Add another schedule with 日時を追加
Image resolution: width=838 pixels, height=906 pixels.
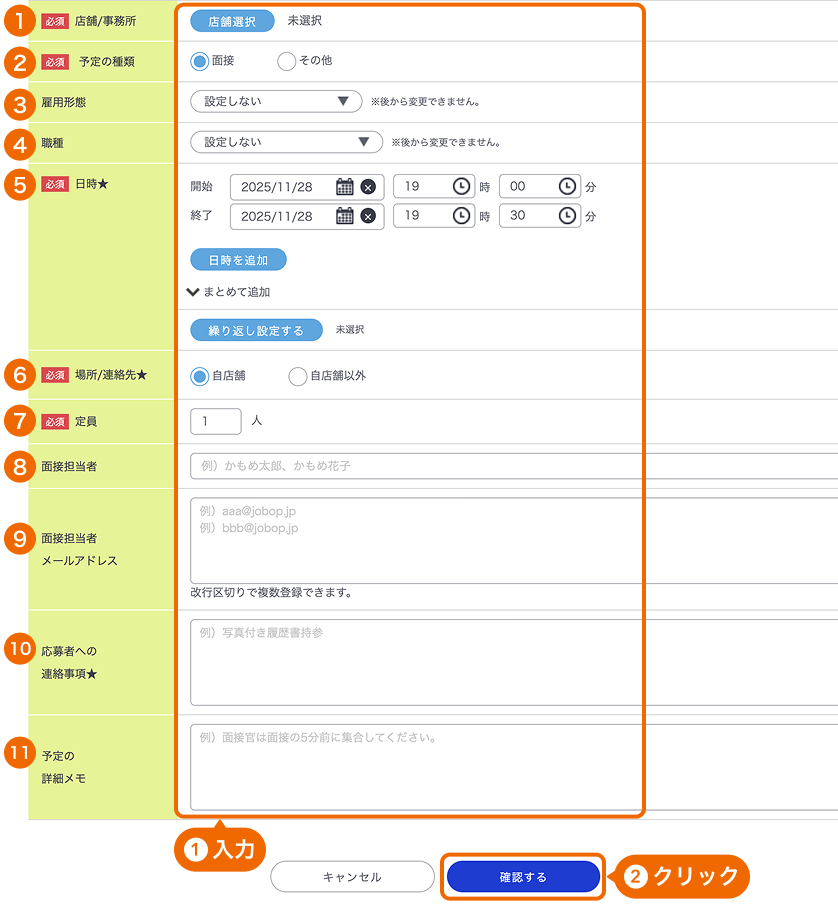pos(238,258)
